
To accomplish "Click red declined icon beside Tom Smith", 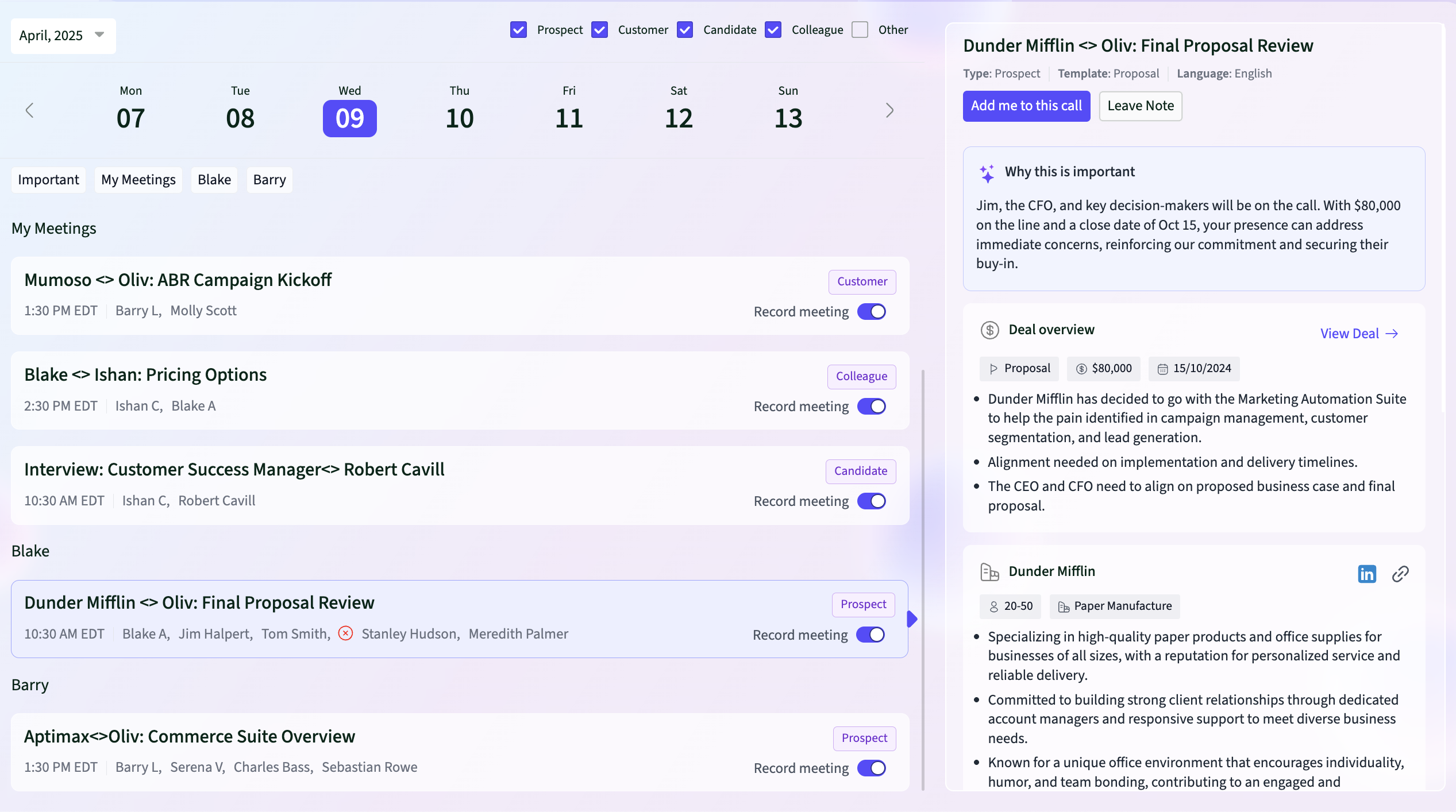I will pos(345,633).
